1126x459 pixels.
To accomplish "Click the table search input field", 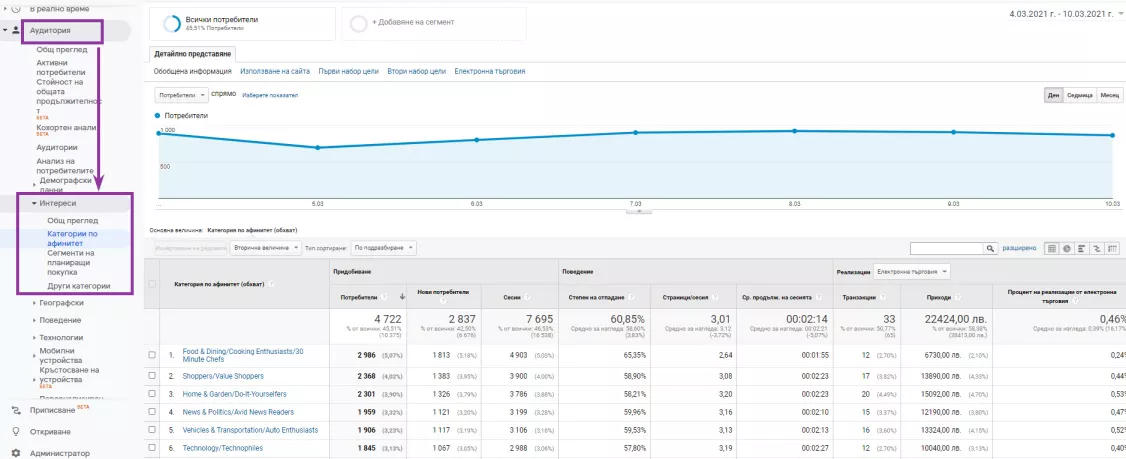I will 947,249.
